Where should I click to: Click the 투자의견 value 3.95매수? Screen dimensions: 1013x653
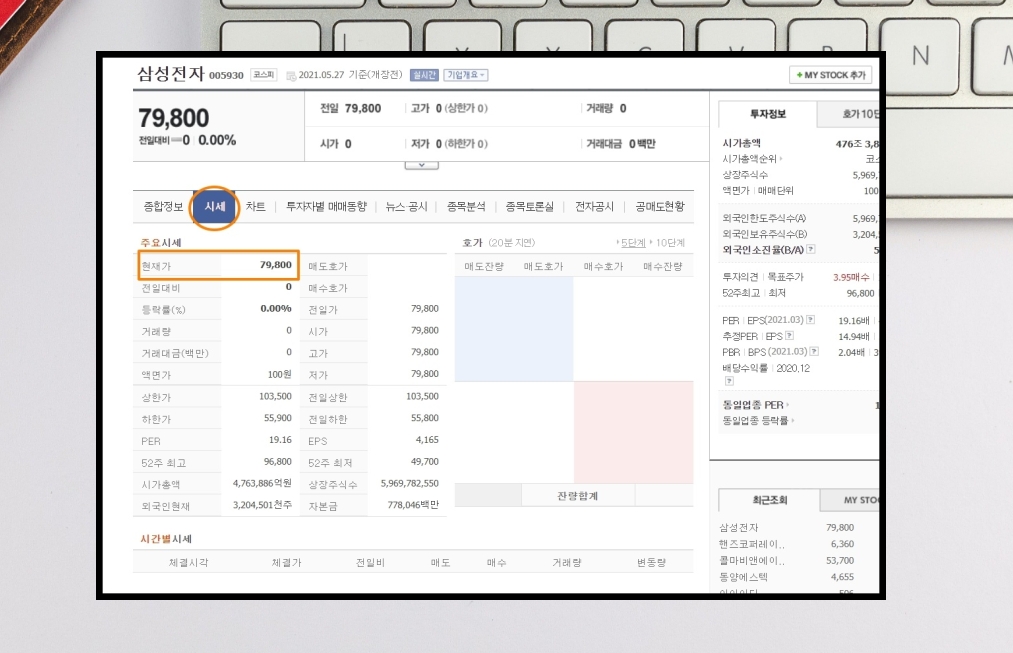851,277
